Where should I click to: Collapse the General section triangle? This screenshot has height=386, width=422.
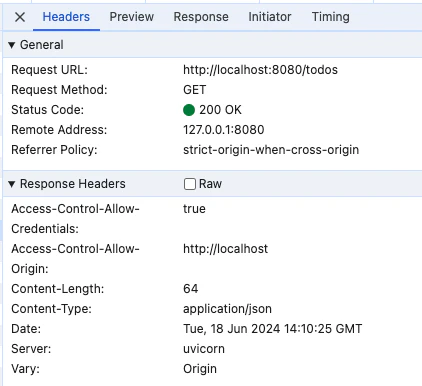click(12, 45)
